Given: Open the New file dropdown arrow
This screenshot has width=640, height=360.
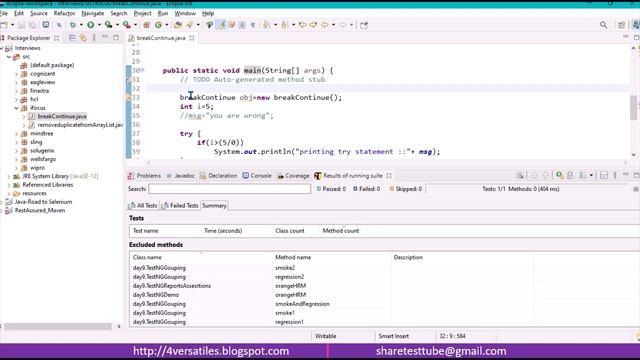Looking at the screenshot, I should [12, 25].
